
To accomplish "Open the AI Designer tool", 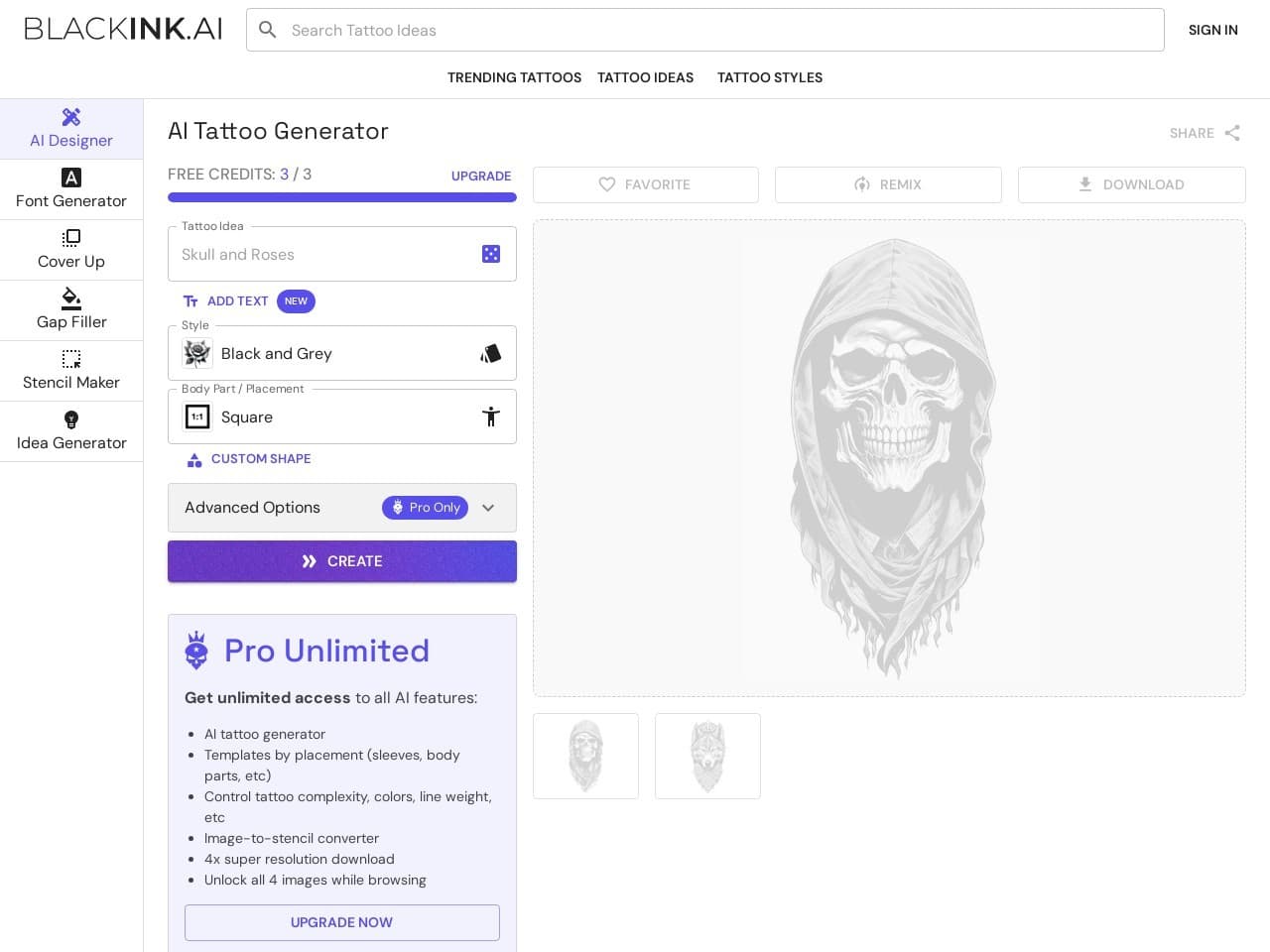I will pyautogui.click(x=71, y=129).
